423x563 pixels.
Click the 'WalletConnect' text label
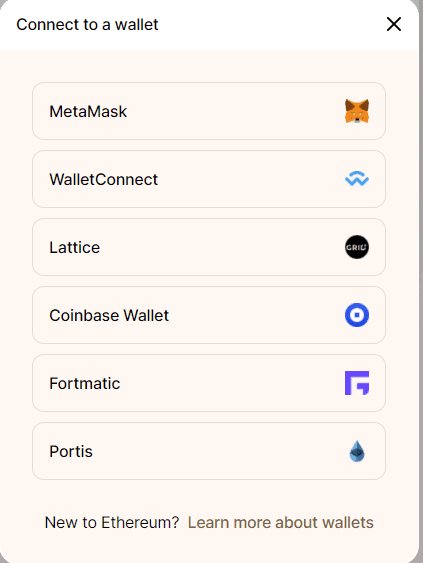tap(103, 179)
